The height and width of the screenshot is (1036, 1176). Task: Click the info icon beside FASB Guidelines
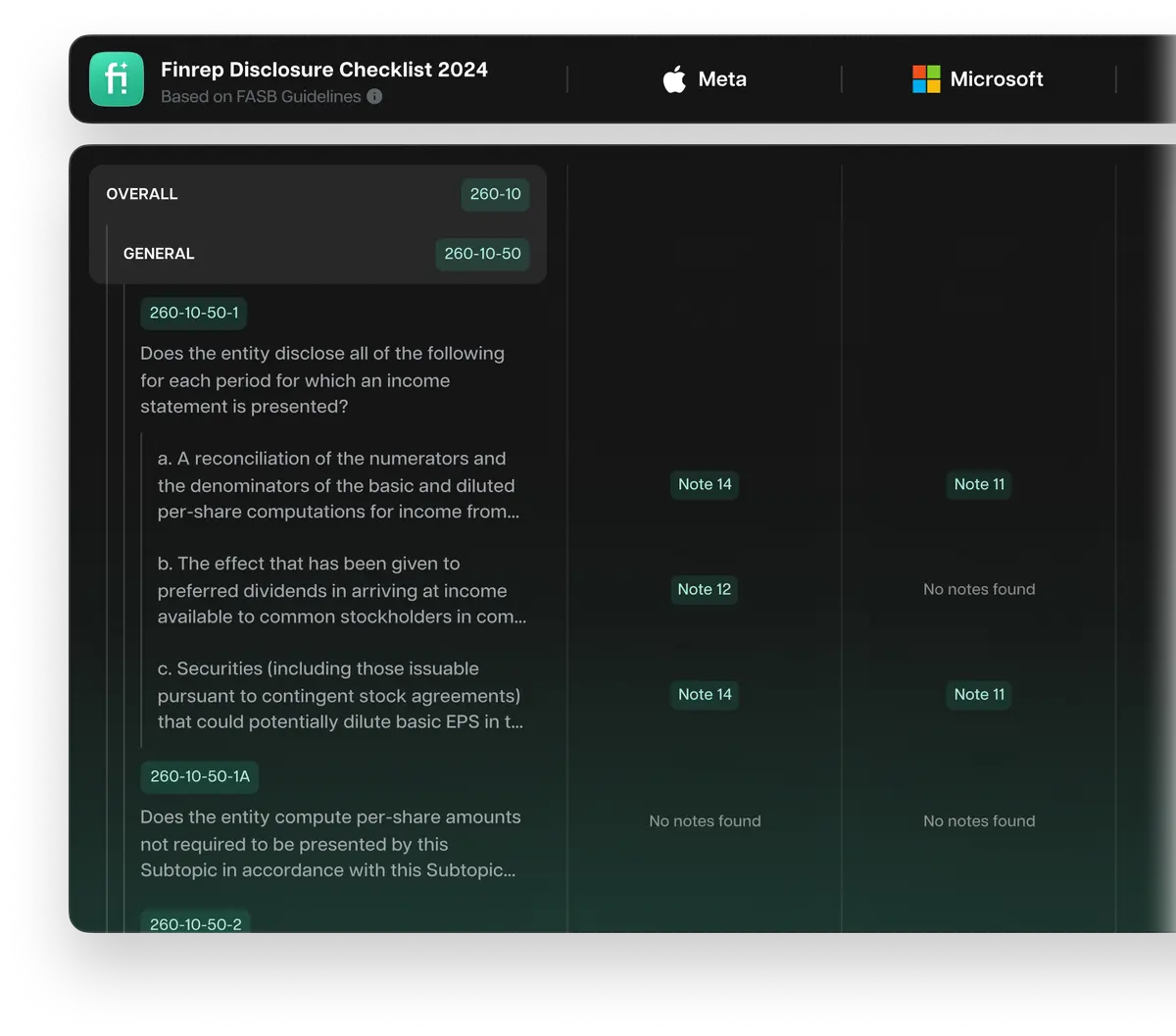374,97
